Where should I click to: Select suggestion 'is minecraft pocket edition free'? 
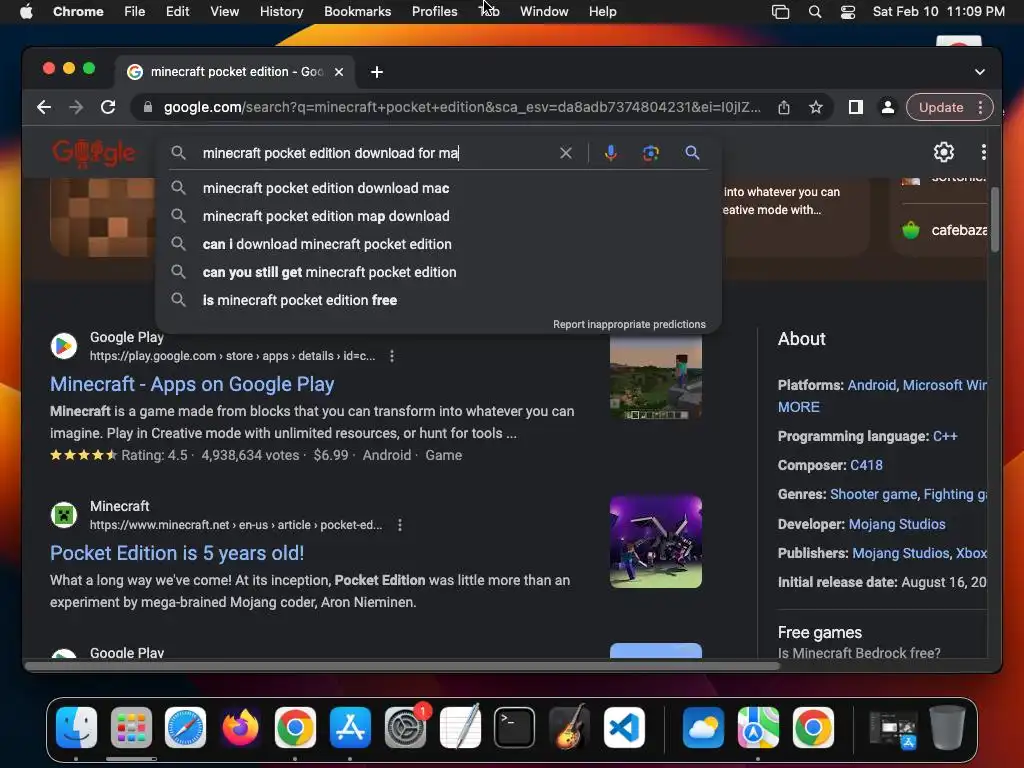pyautogui.click(x=439, y=300)
